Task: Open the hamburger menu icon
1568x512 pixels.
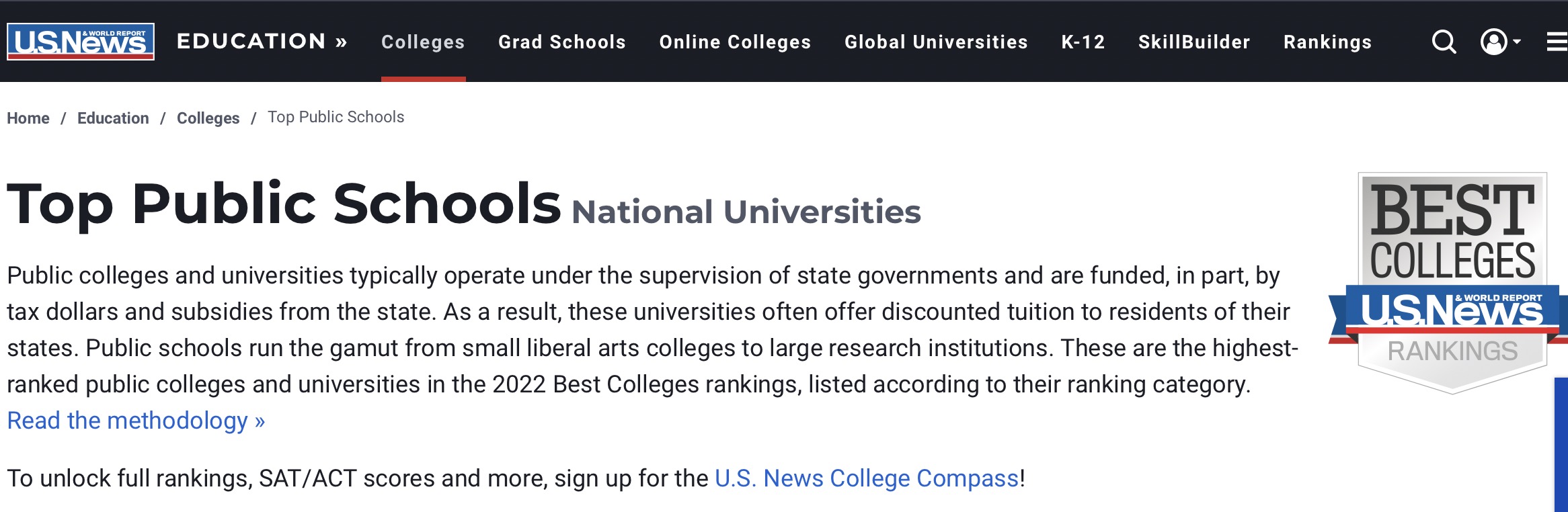Action: tap(1557, 42)
